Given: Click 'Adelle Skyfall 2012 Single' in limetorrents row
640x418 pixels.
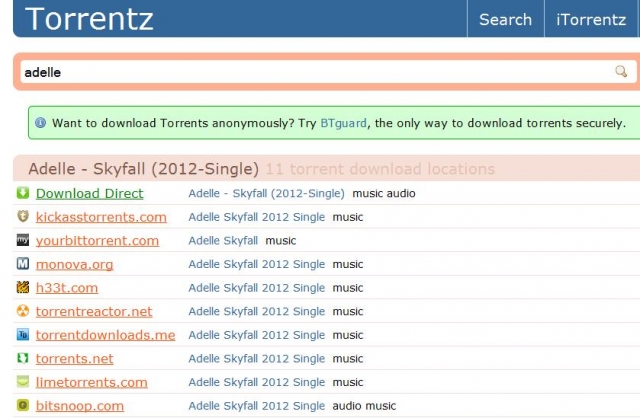Looking at the screenshot, I should (256, 382).
